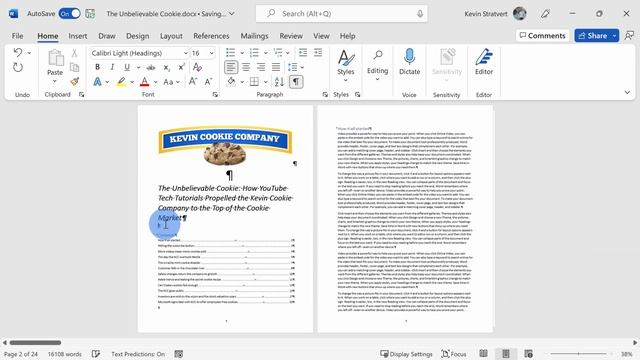Justify the paragraph text

coord(276,67)
